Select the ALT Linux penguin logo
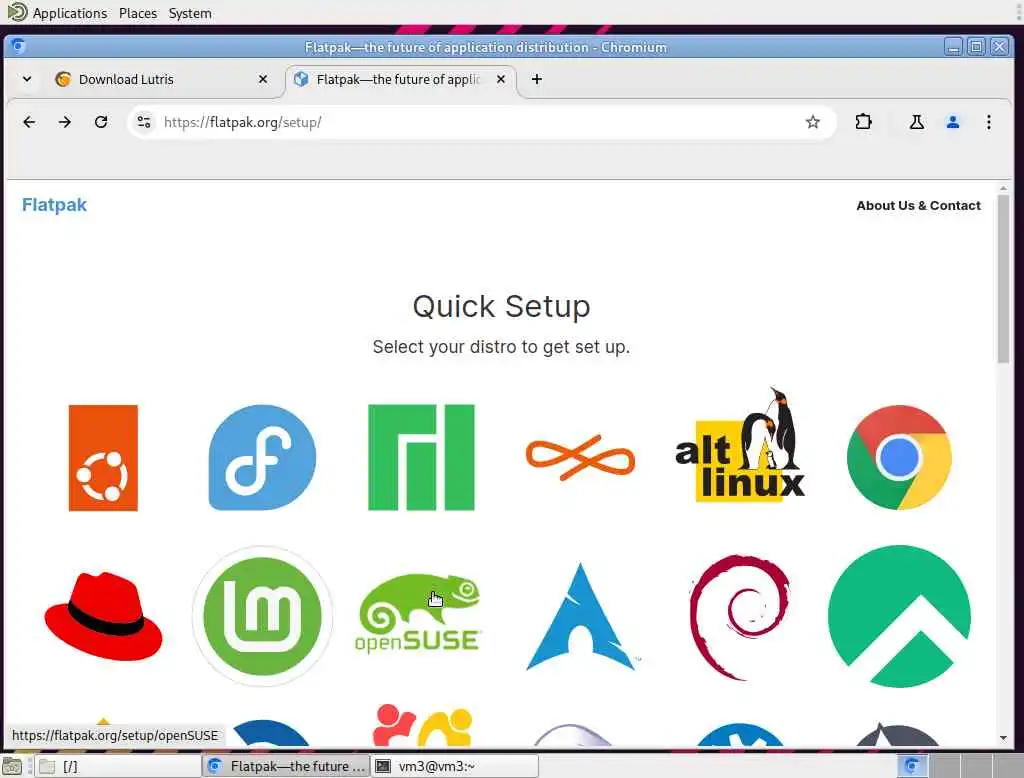The image size is (1024, 778). (x=740, y=446)
